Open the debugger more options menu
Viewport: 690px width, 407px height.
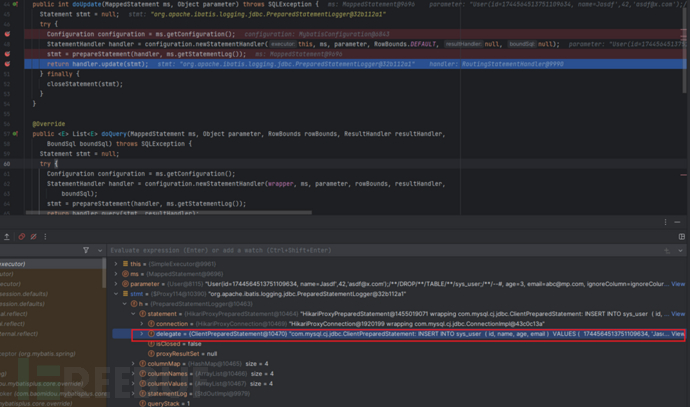[x=43, y=236]
